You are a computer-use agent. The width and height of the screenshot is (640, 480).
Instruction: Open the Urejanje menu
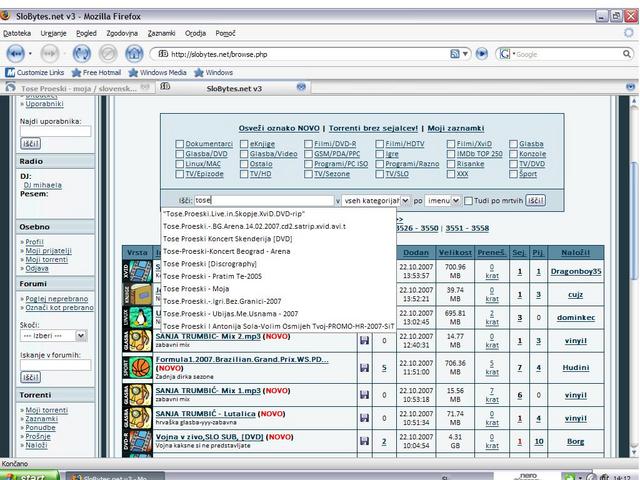pyautogui.click(x=53, y=33)
